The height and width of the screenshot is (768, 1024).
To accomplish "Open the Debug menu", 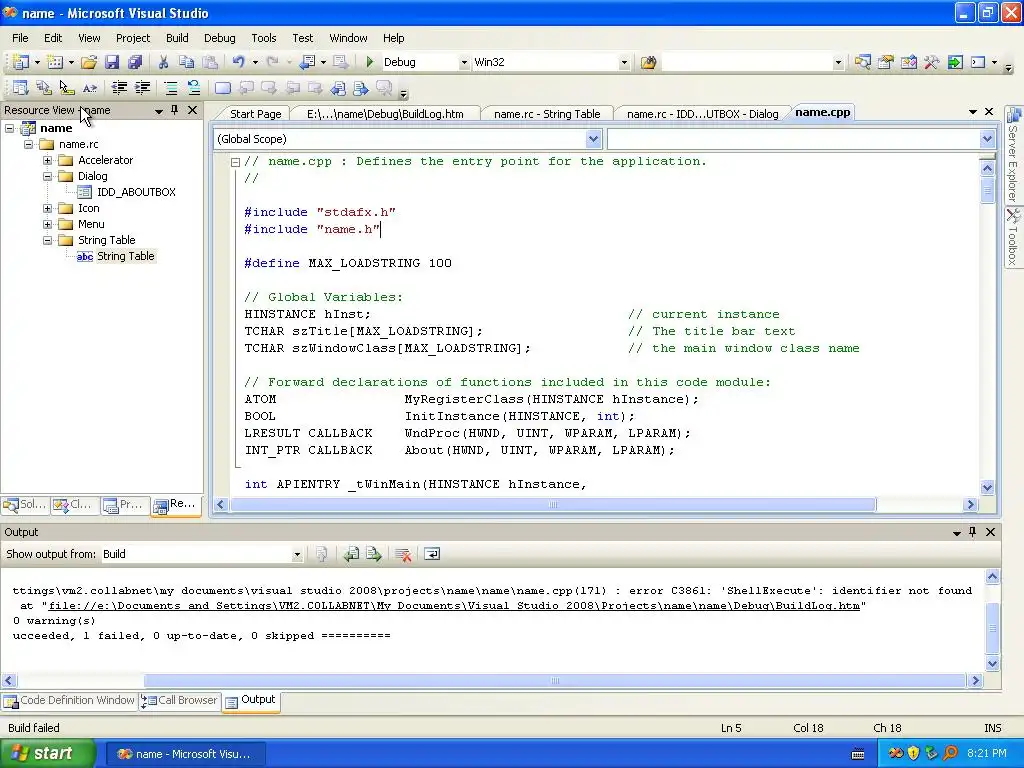I will coord(219,38).
